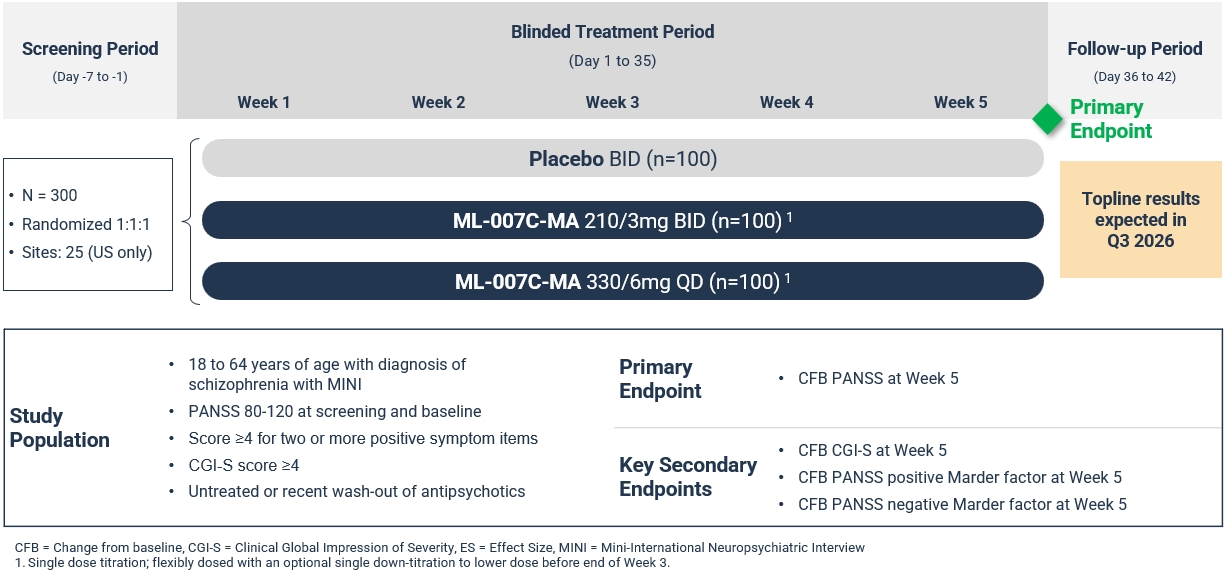This screenshot has width=1225, height=571.
Task: Select the Week 4 timeline label
Action: [x=786, y=102]
